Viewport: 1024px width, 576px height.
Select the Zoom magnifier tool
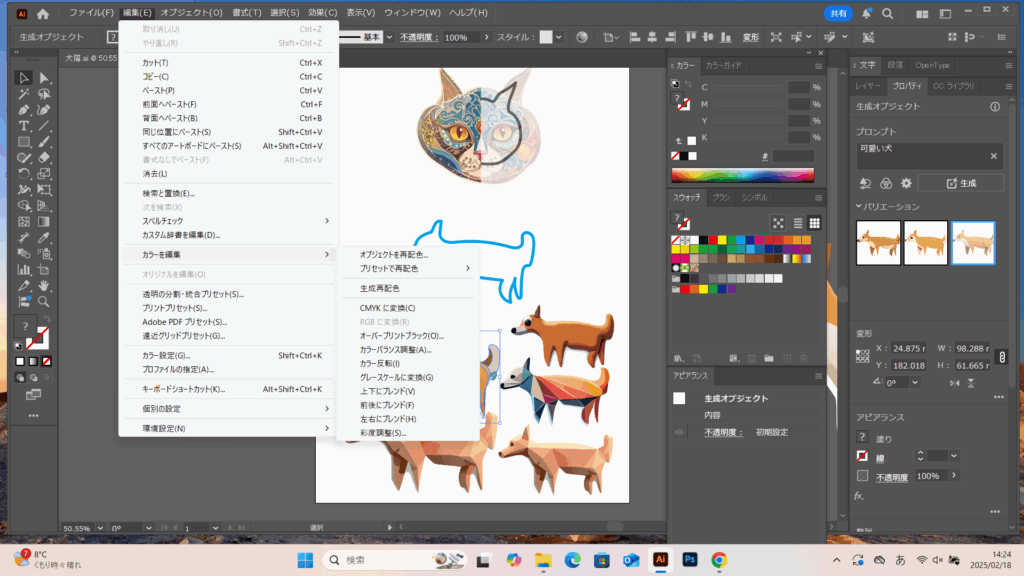pos(43,300)
